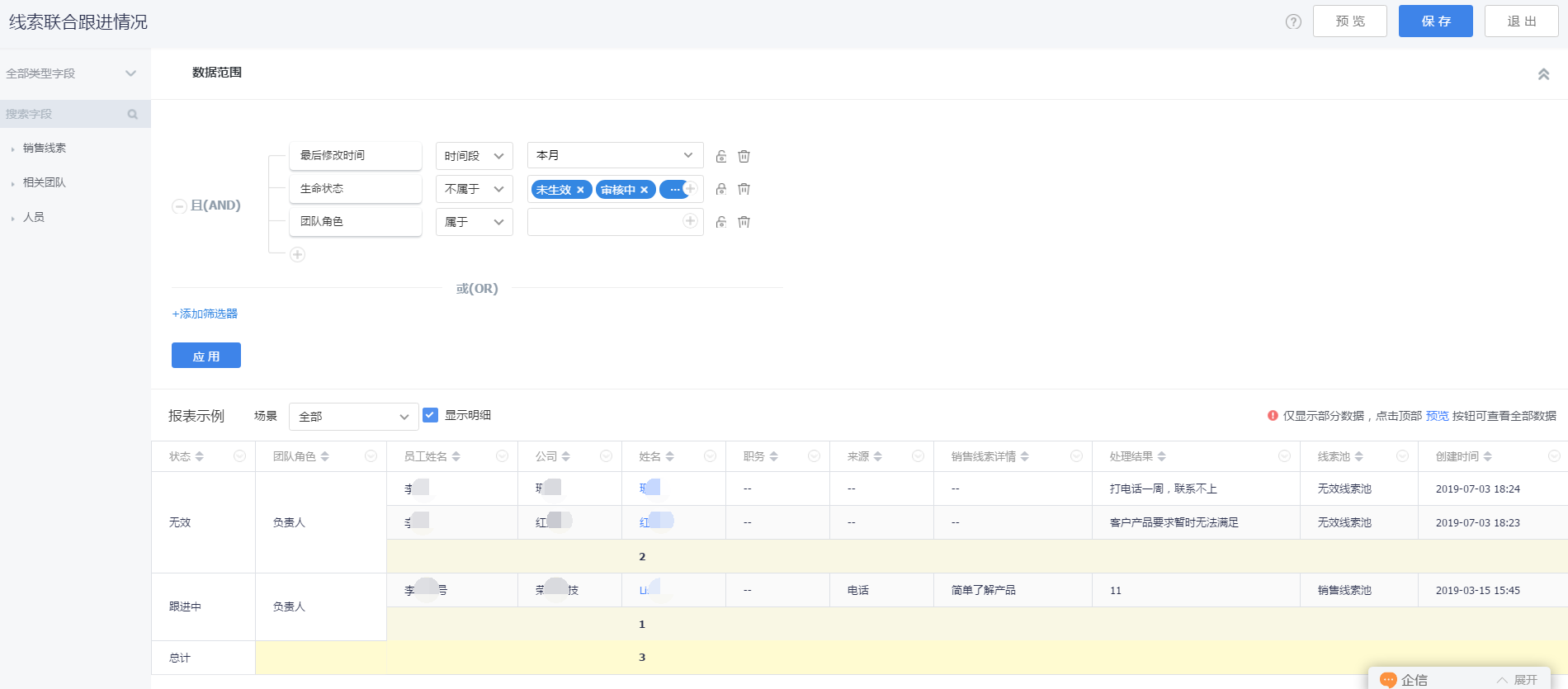Sort the 创建时间 column
This screenshot has height=689, width=1568.
1488,456
